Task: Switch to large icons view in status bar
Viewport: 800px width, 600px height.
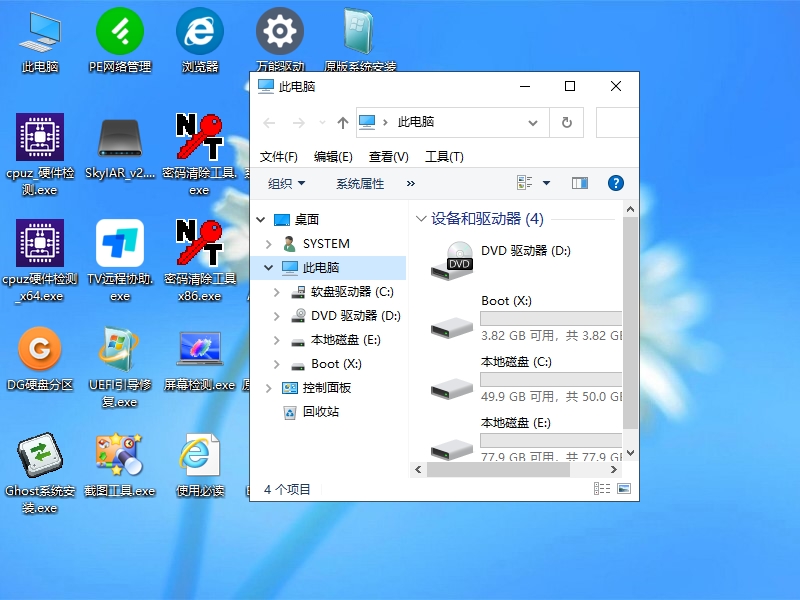Action: [624, 489]
